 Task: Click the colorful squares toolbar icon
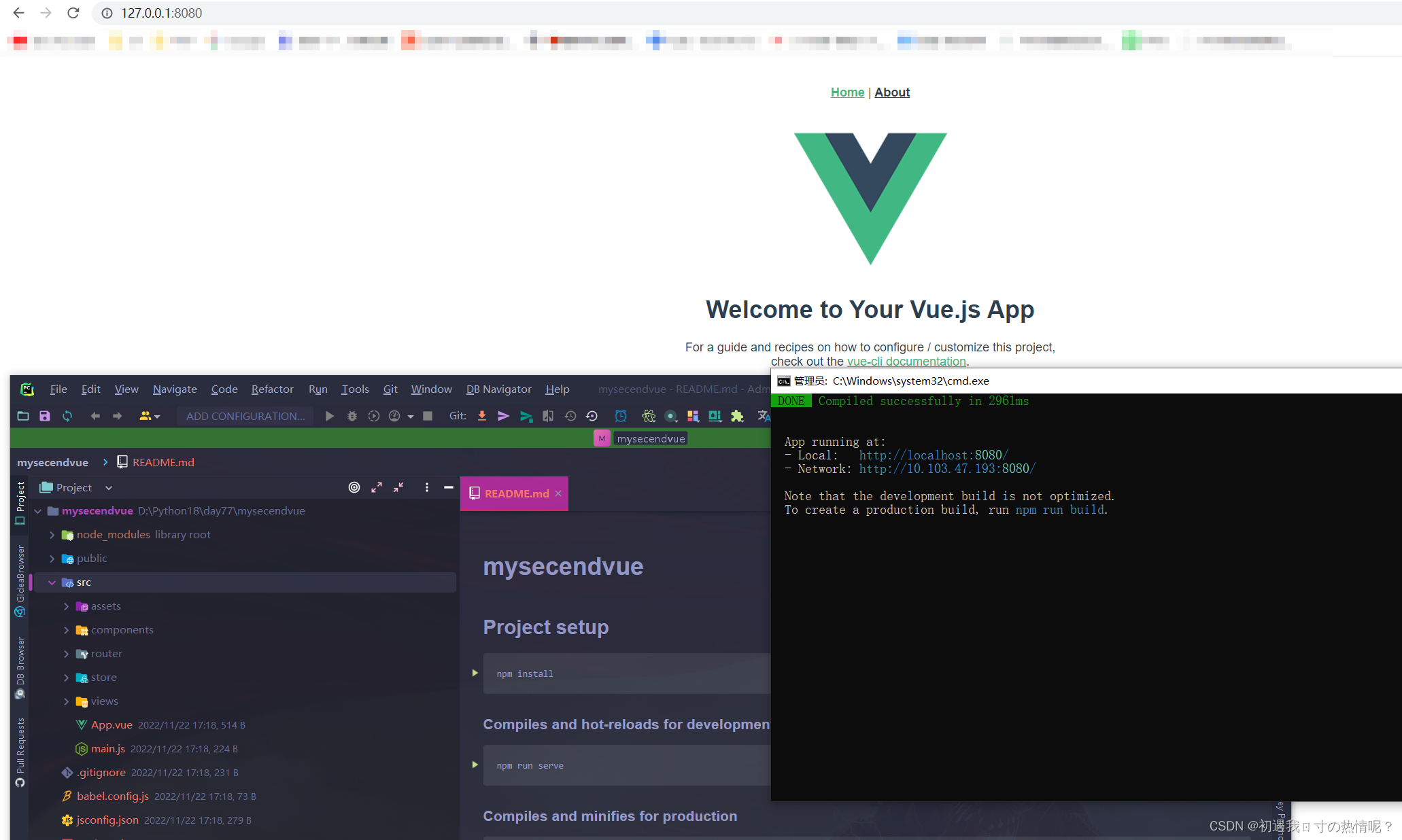(x=693, y=416)
